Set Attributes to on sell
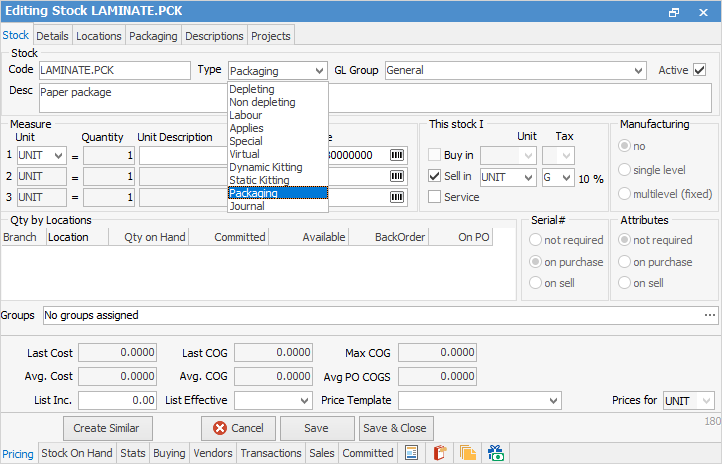The width and height of the screenshot is (722, 464). click(x=624, y=283)
